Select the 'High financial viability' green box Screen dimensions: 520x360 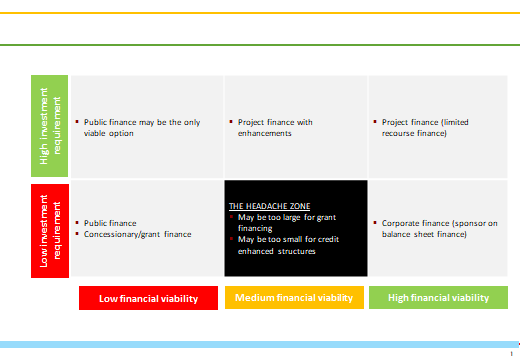(x=438, y=297)
